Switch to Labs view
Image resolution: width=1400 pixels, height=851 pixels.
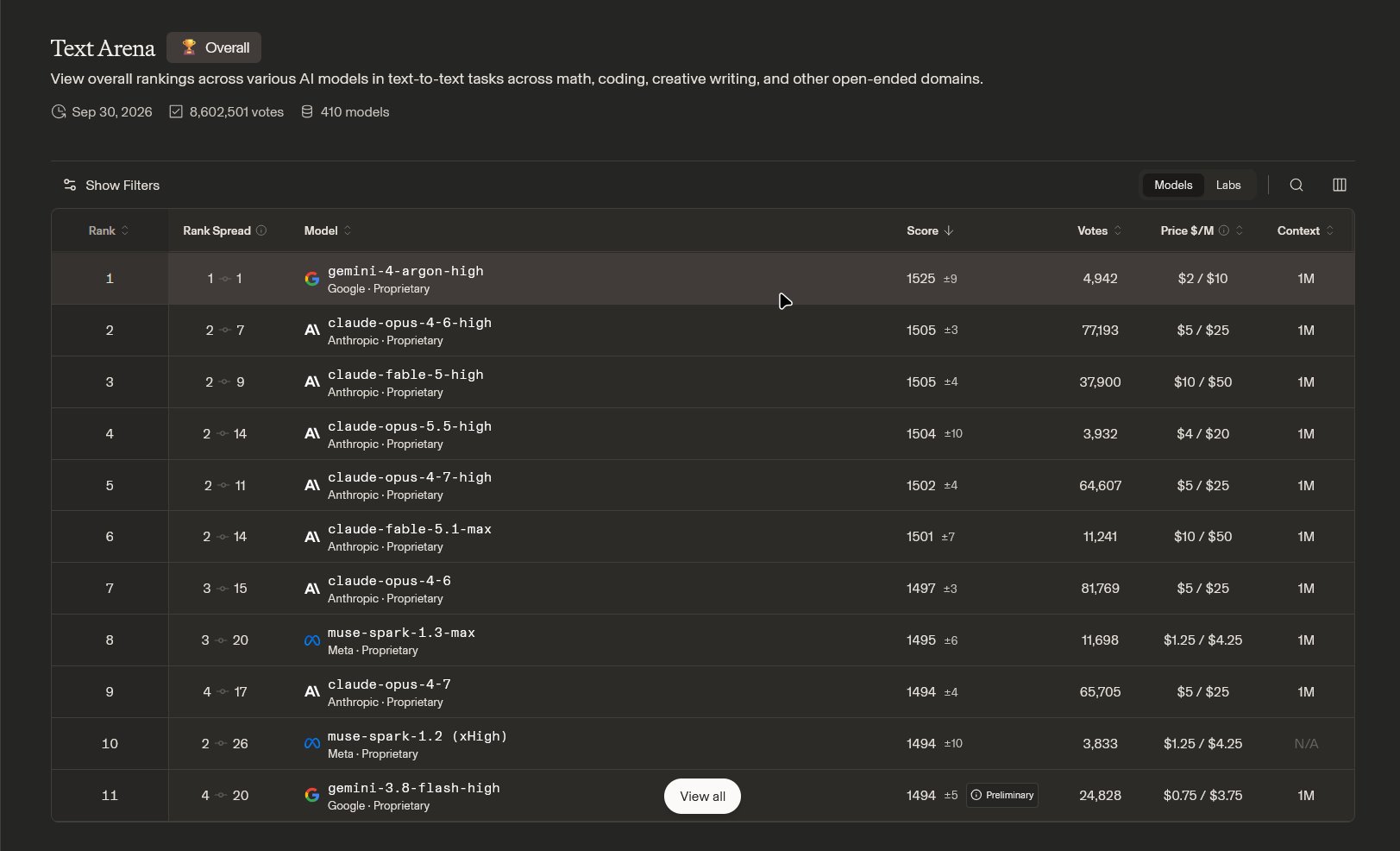click(1228, 185)
